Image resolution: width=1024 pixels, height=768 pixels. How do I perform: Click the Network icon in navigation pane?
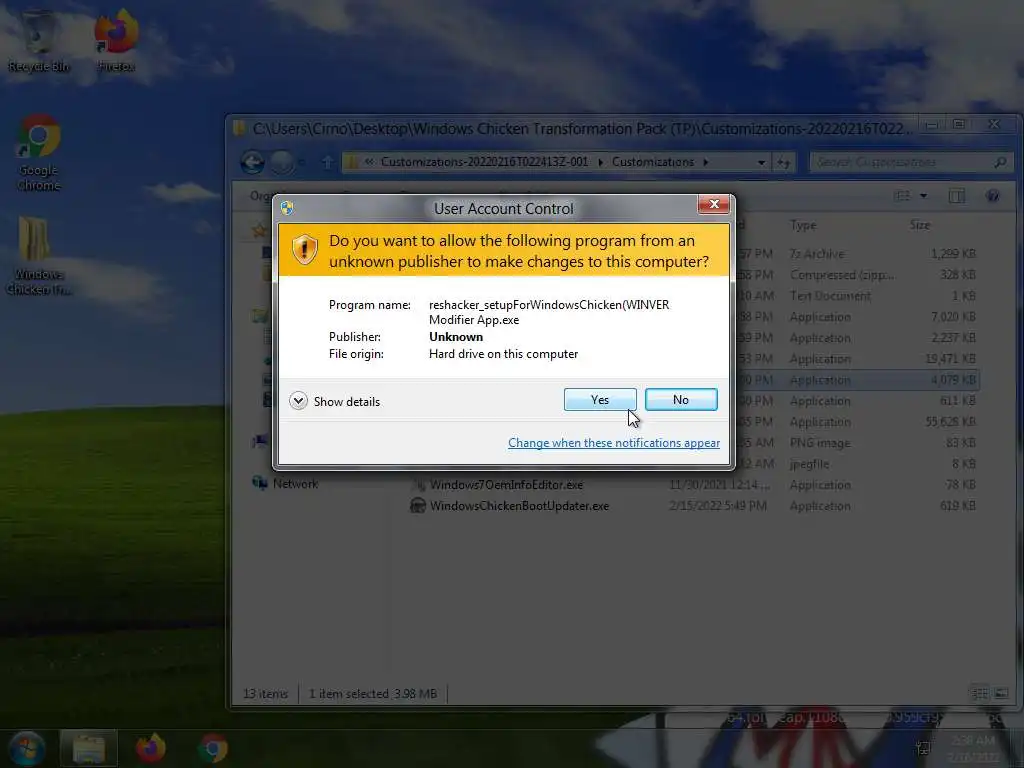259,483
